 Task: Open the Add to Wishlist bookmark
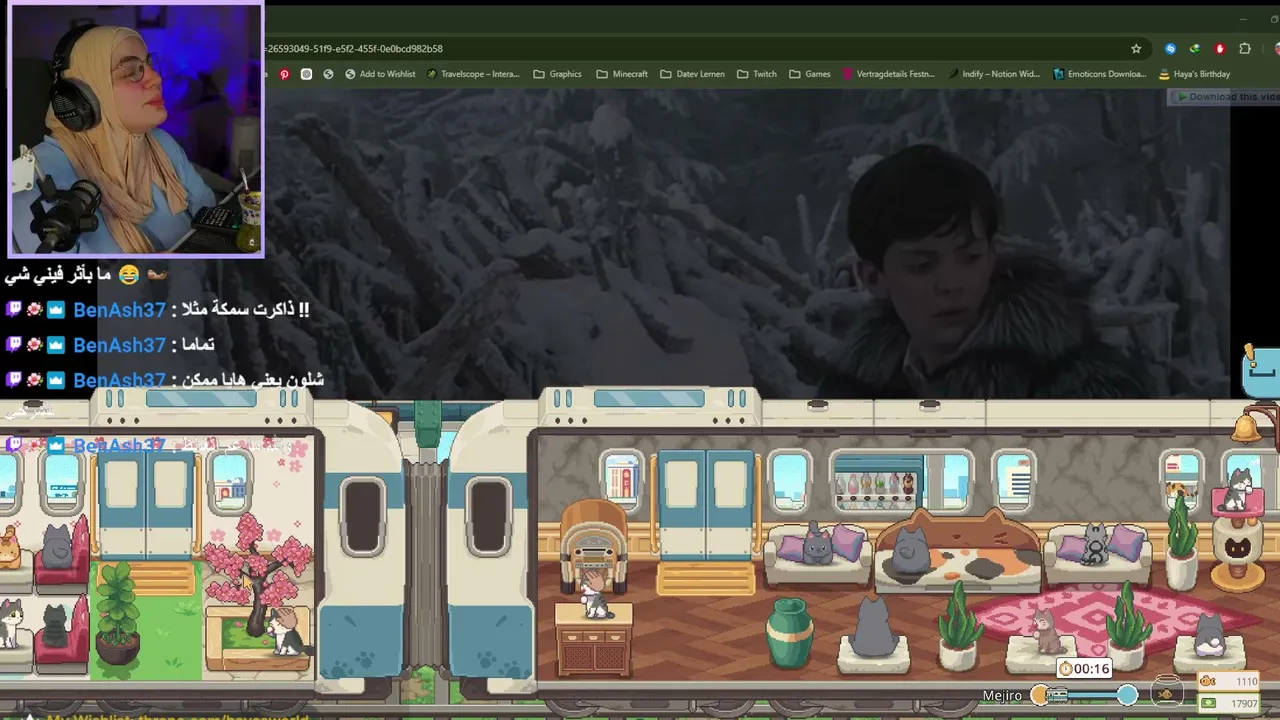[380, 74]
